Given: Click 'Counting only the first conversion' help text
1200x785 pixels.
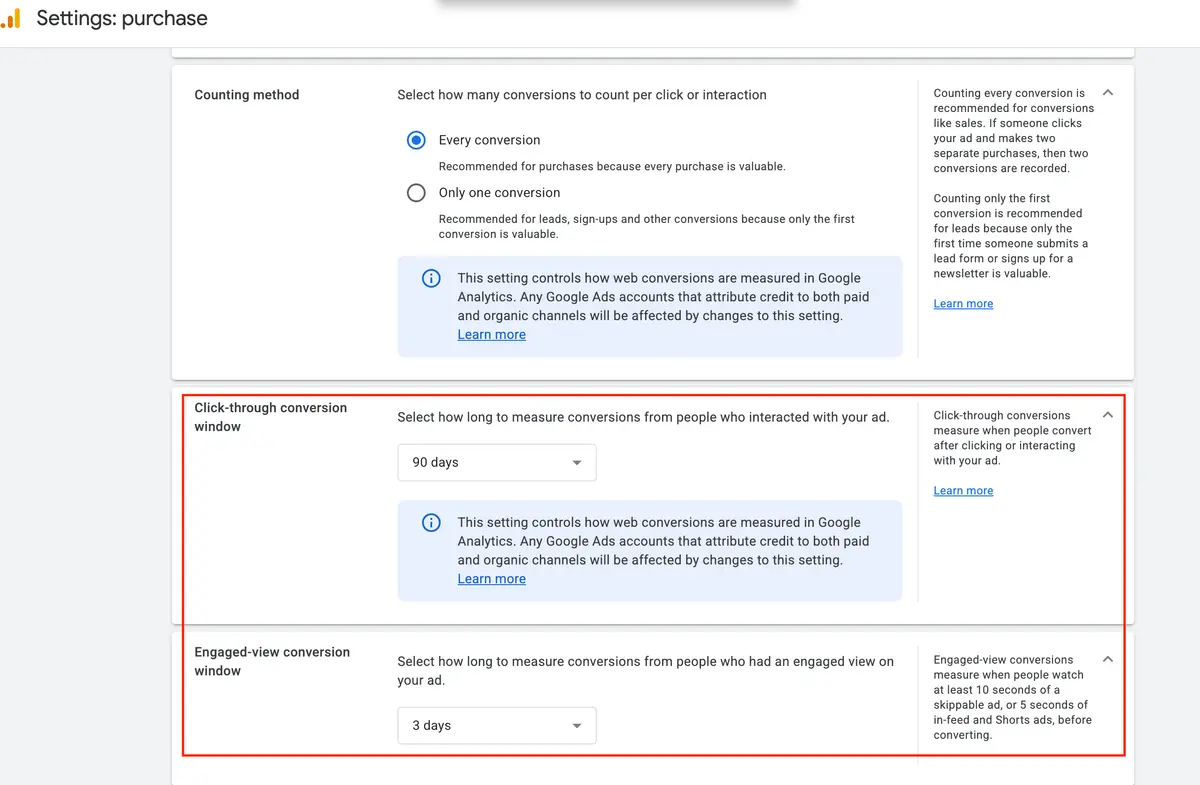Looking at the screenshot, I should click(1010, 236).
